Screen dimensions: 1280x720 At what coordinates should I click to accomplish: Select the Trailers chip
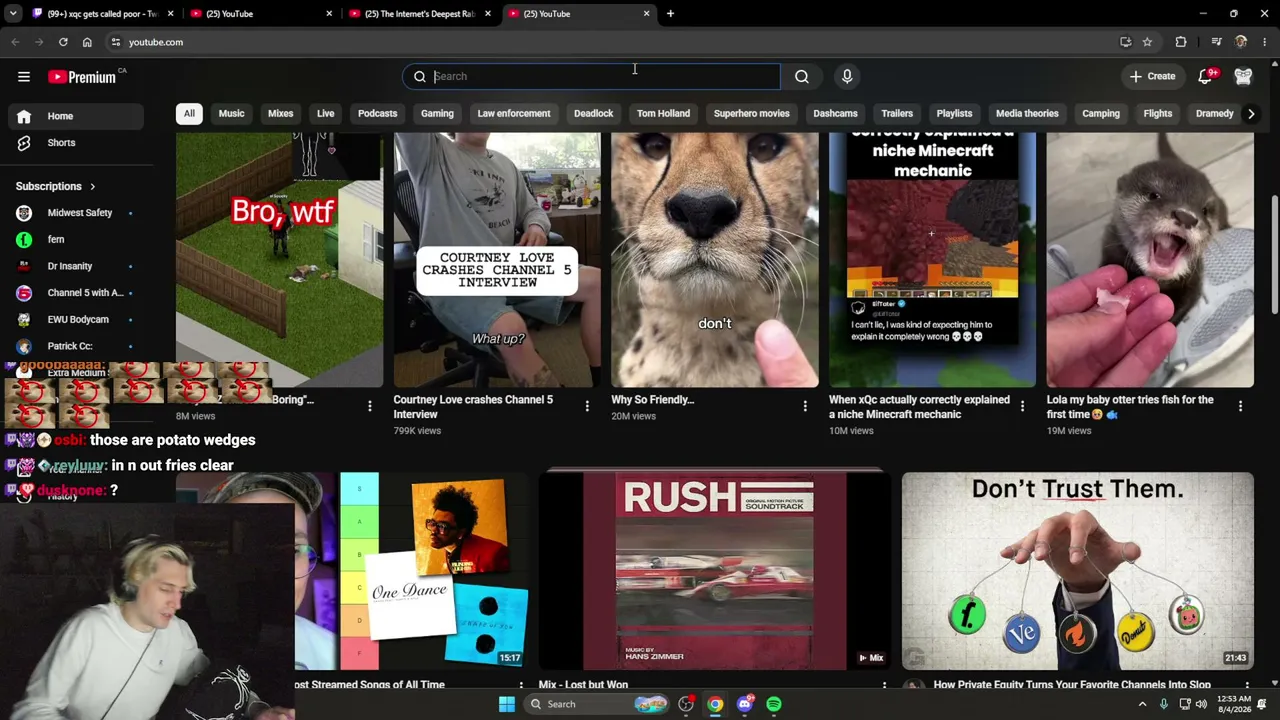[x=897, y=113]
